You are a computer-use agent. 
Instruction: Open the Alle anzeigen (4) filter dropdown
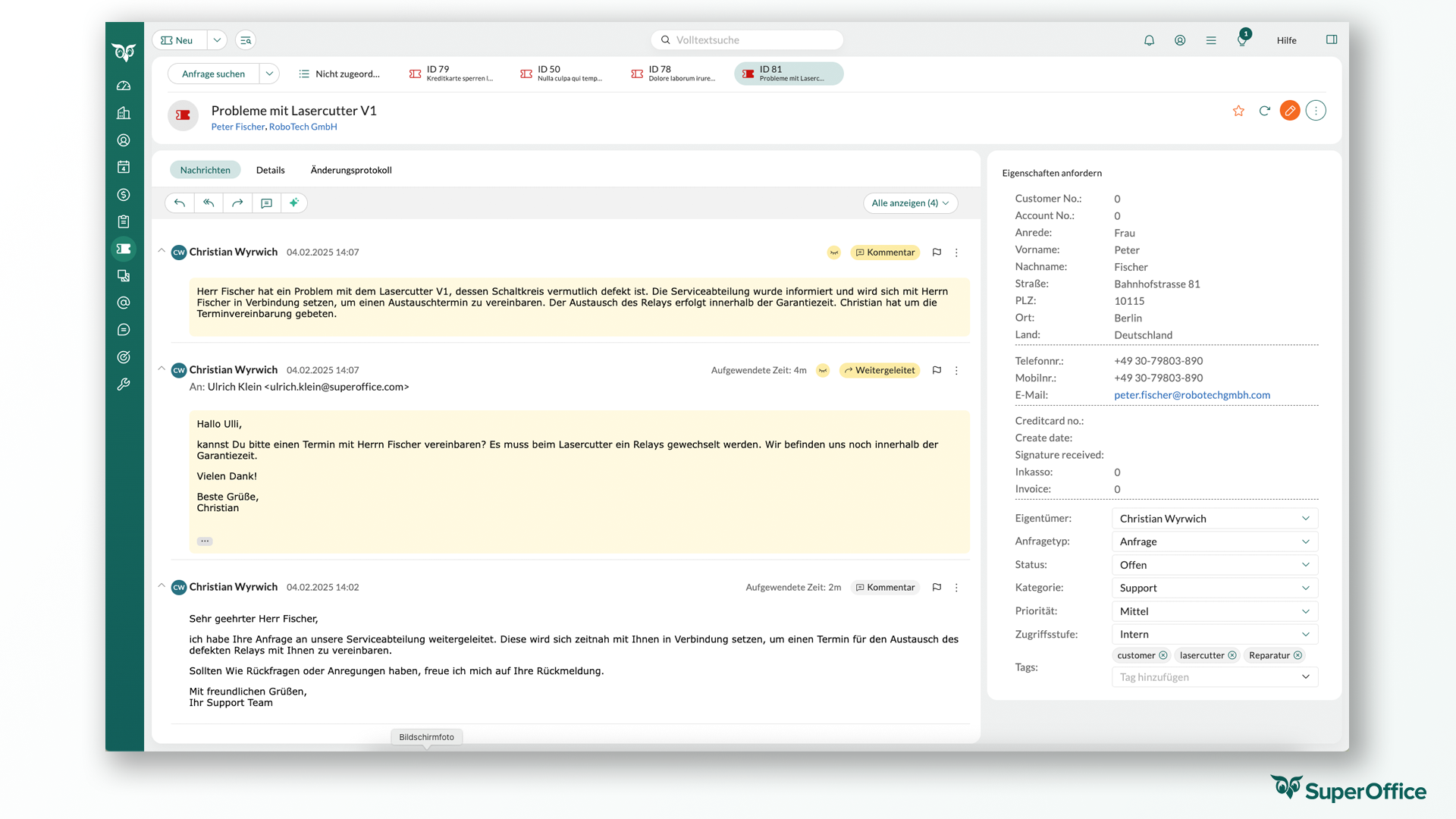[x=910, y=203]
